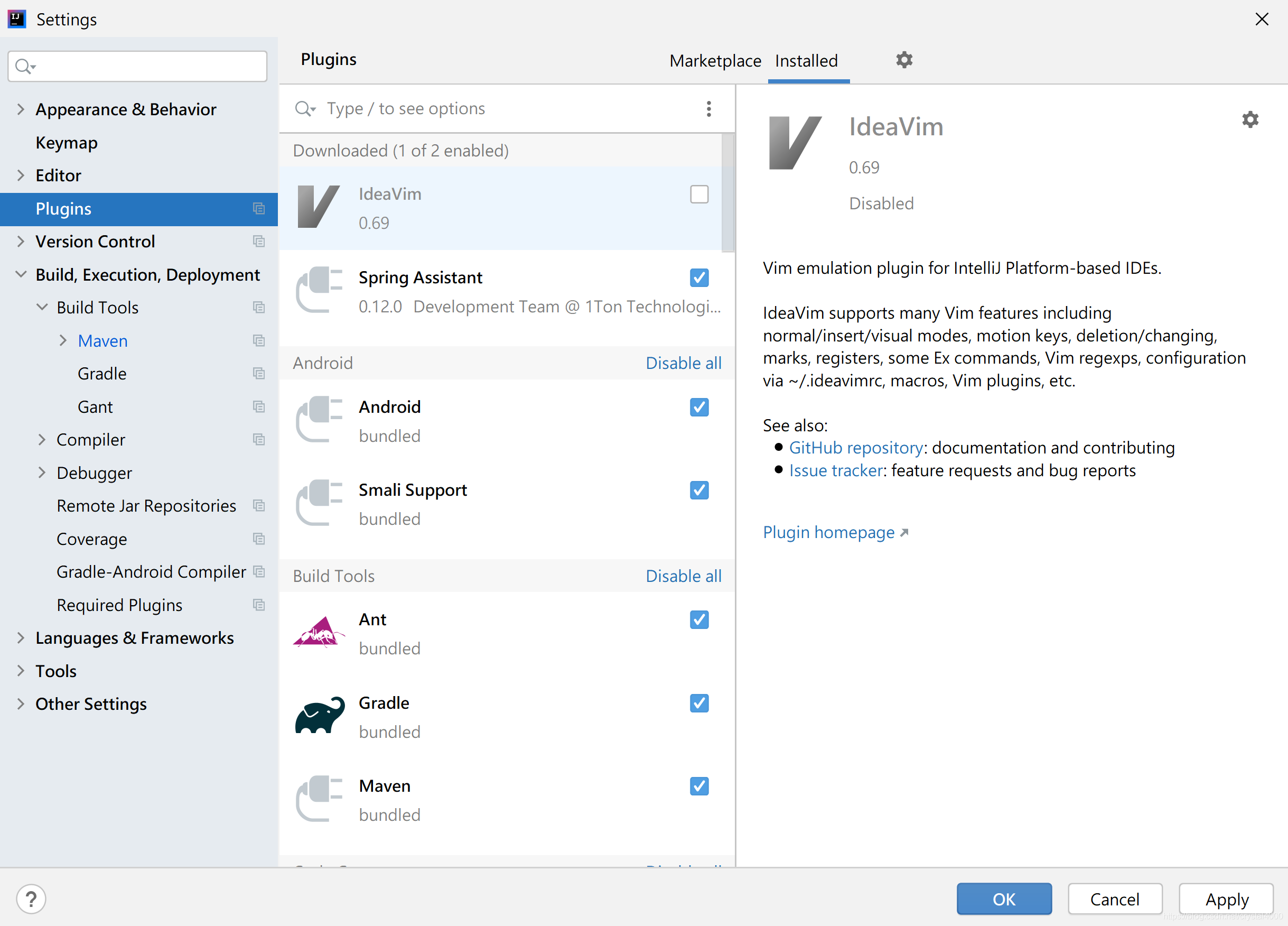Uncheck the Gradle plugin checkbox
Viewport: 1288px width, 926px height.
(x=699, y=703)
